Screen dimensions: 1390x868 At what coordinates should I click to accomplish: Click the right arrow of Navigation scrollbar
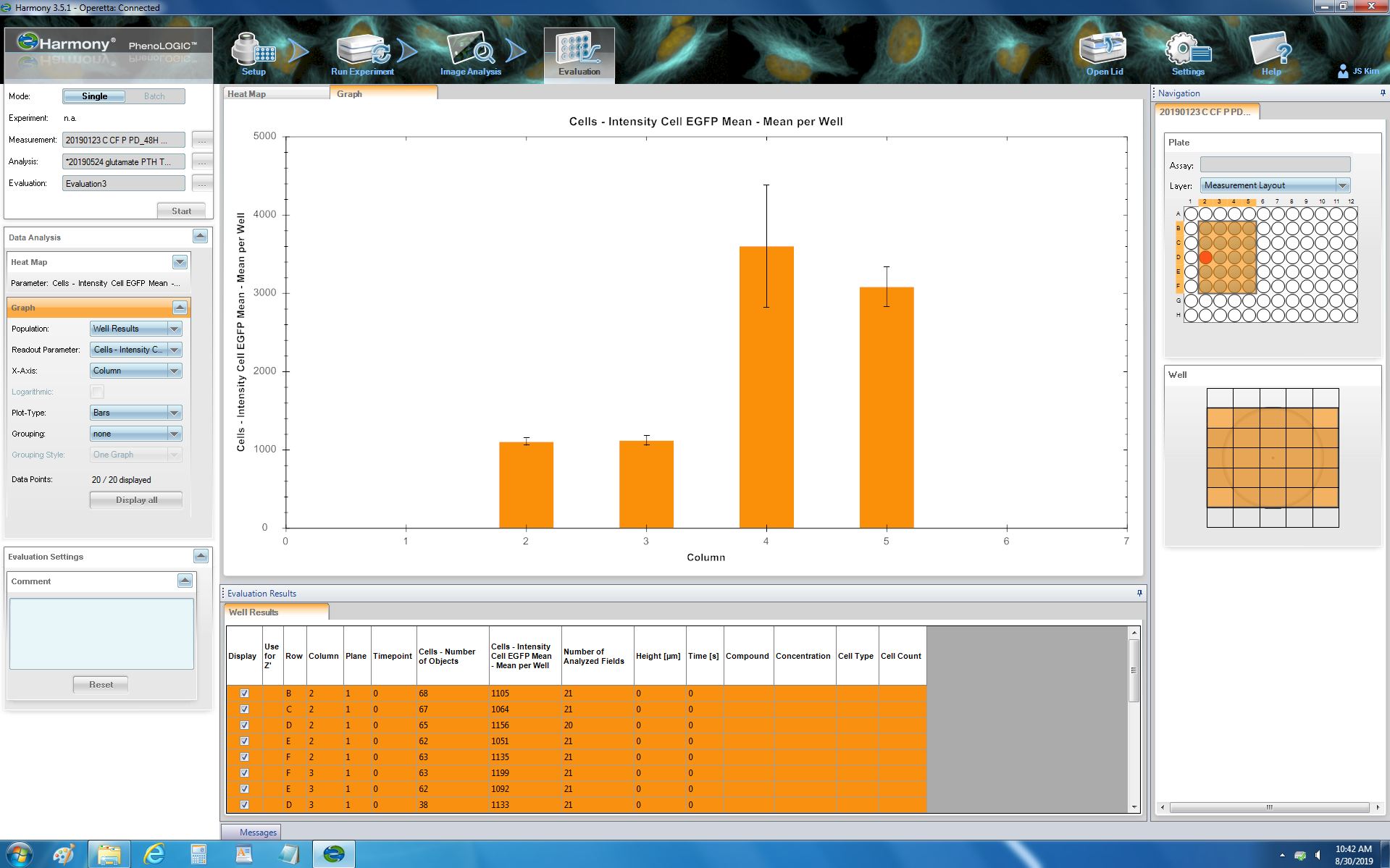pyautogui.click(x=1377, y=807)
